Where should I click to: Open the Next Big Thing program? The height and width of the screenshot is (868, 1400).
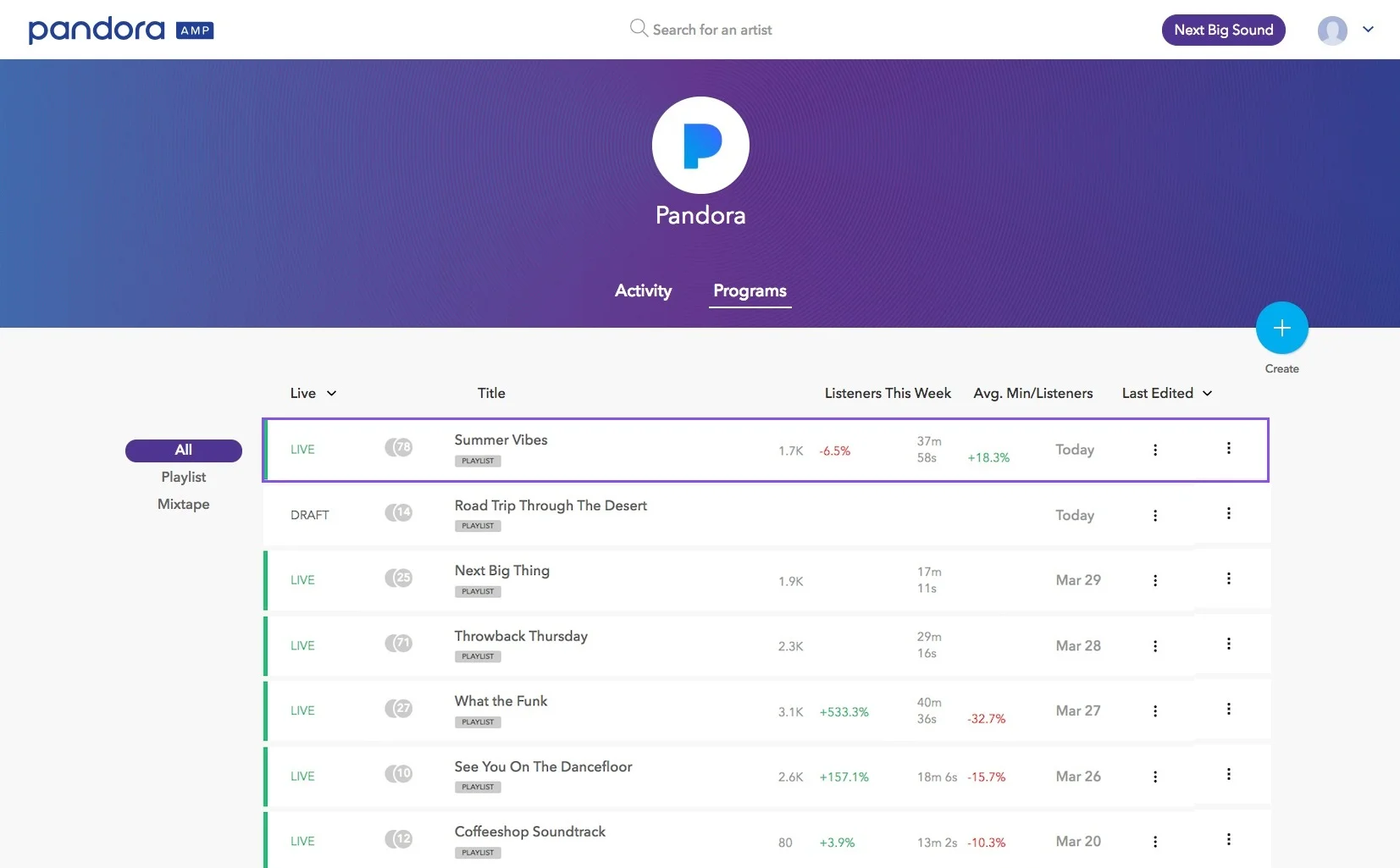coord(501,571)
